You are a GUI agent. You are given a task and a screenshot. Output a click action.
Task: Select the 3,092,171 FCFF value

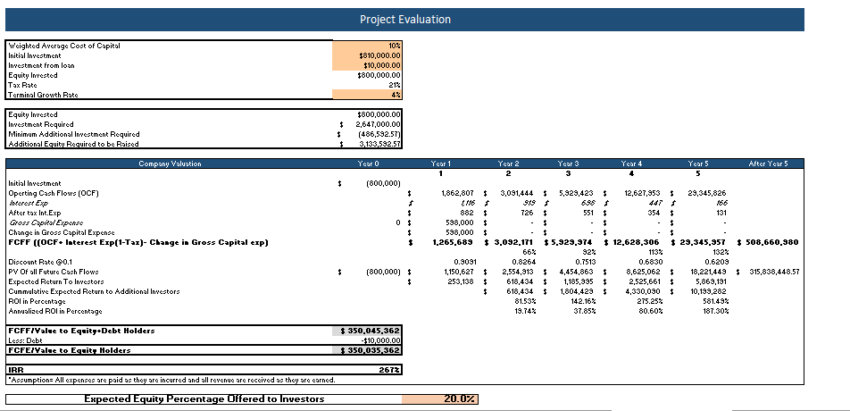[x=515, y=242]
